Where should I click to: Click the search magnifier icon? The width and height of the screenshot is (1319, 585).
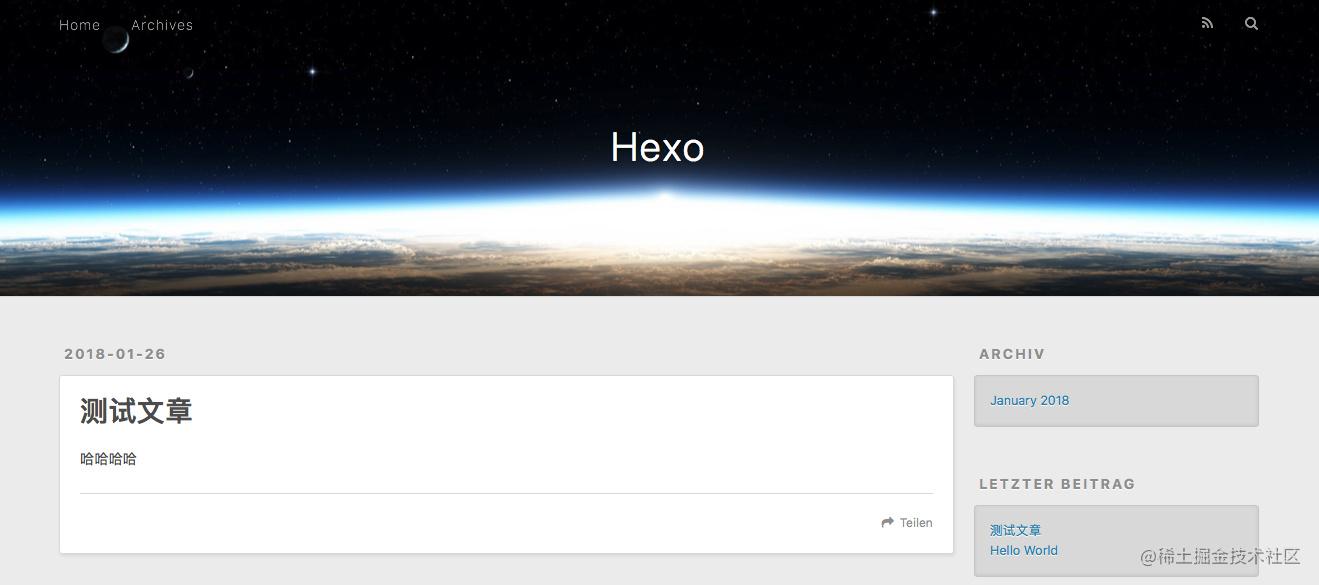(1251, 24)
